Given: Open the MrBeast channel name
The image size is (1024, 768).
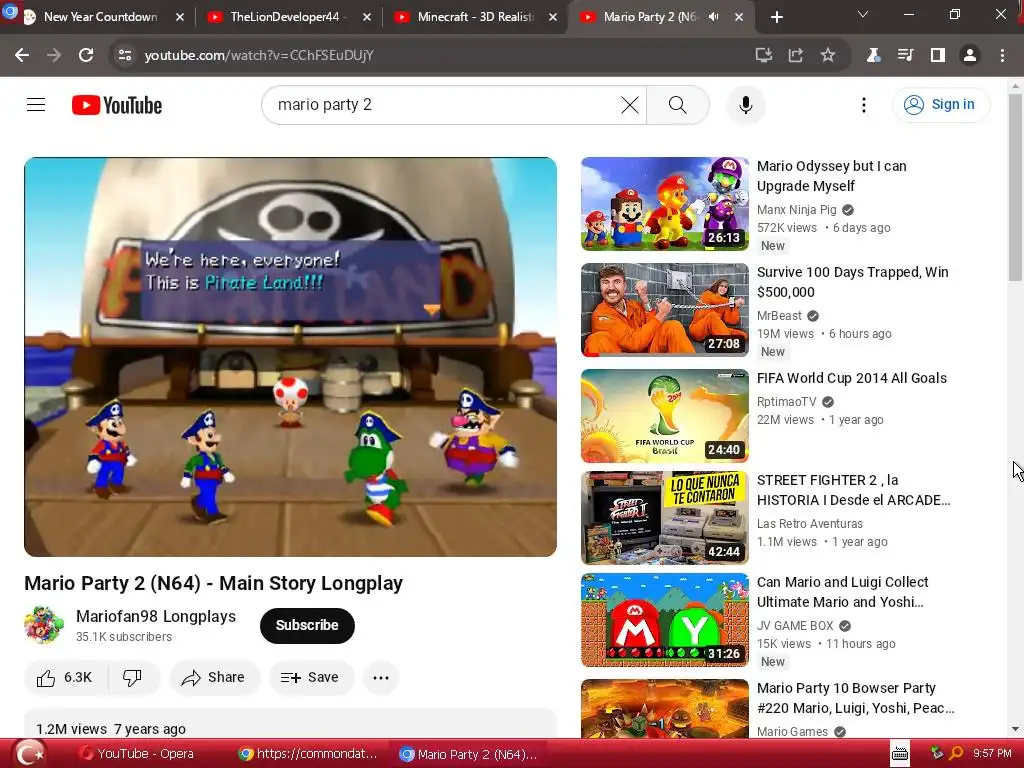Looking at the screenshot, I should (779, 315).
